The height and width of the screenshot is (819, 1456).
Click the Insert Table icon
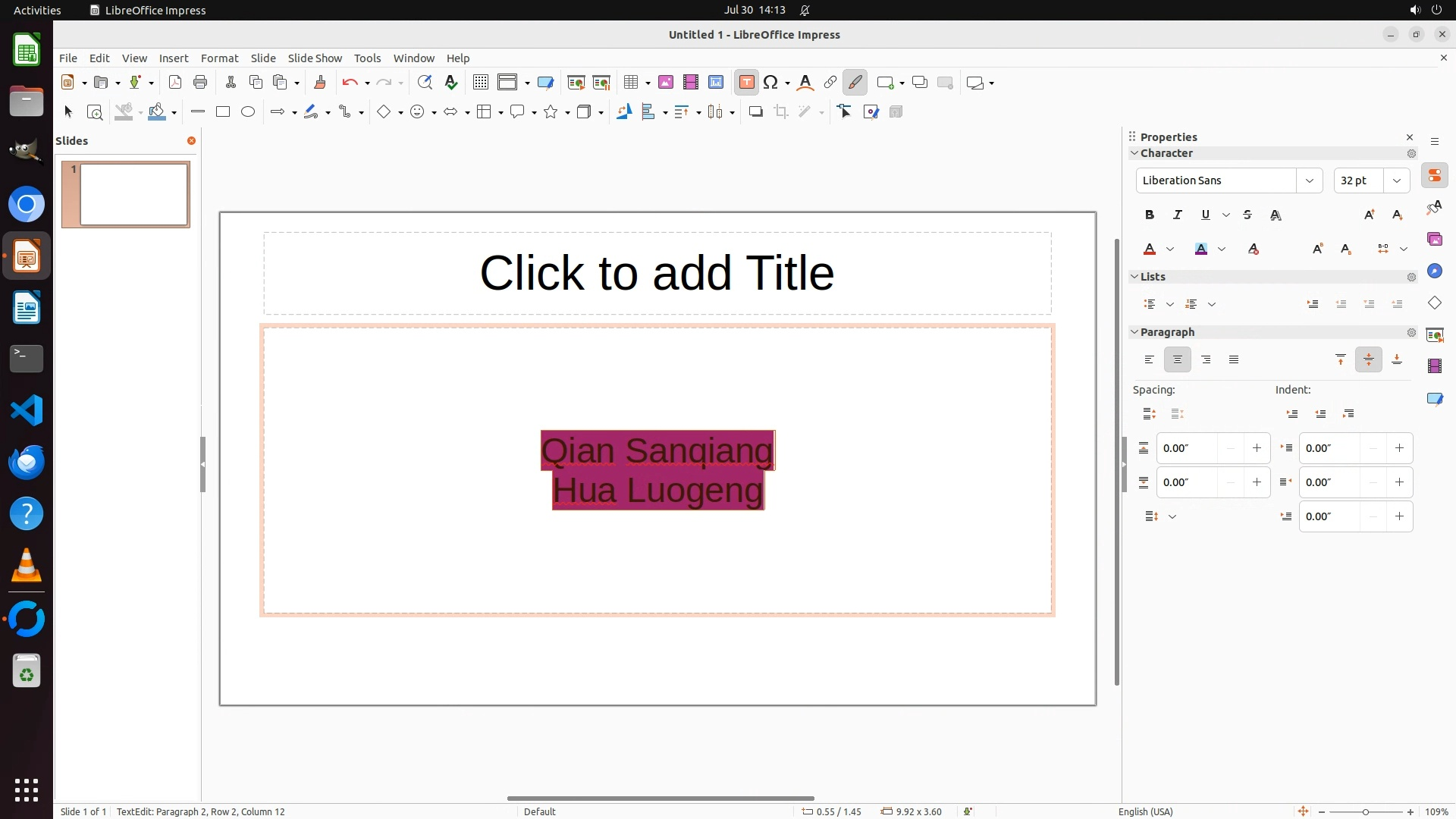click(630, 83)
